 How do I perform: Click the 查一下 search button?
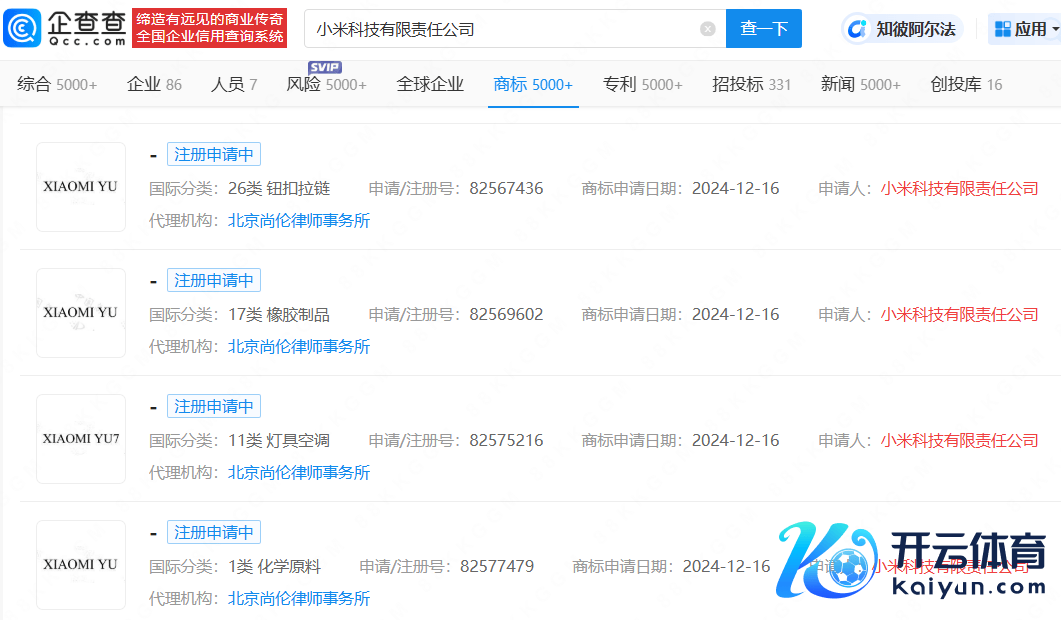click(764, 29)
